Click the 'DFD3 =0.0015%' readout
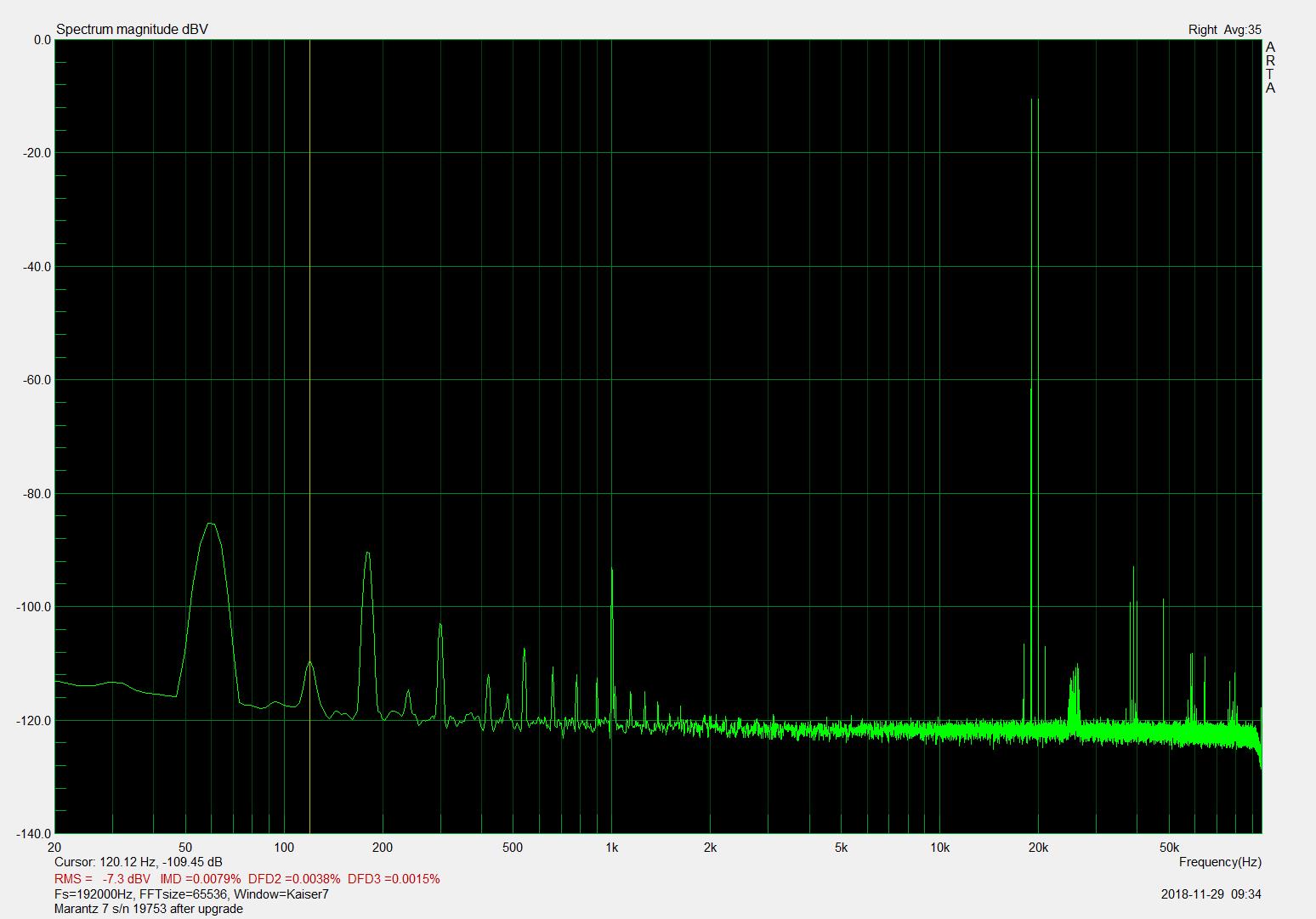This screenshot has height=919, width=1316. click(x=394, y=878)
